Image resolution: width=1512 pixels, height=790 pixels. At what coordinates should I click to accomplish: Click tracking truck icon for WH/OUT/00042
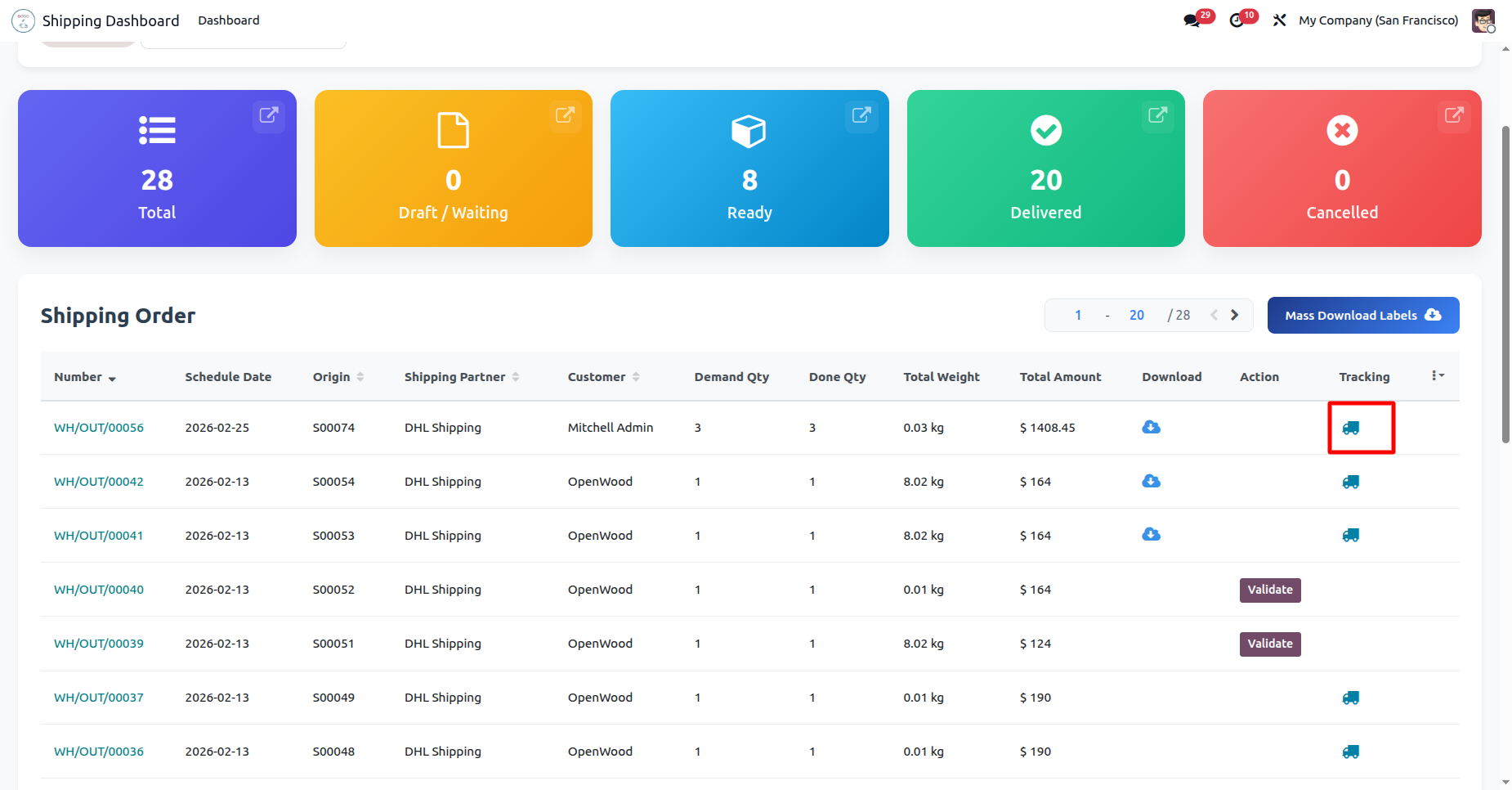[x=1350, y=483]
